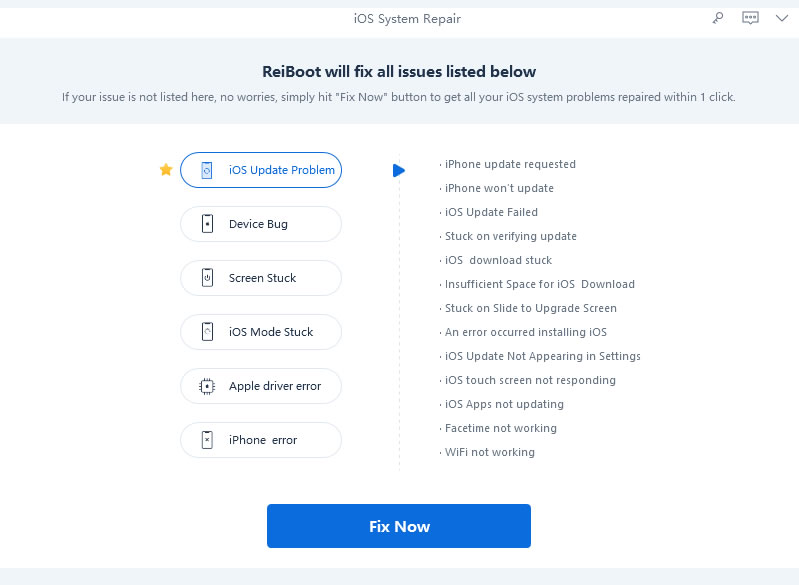This screenshot has width=799, height=585.
Task: Click the iOS Mode Stuck phone icon
Action: 207,332
